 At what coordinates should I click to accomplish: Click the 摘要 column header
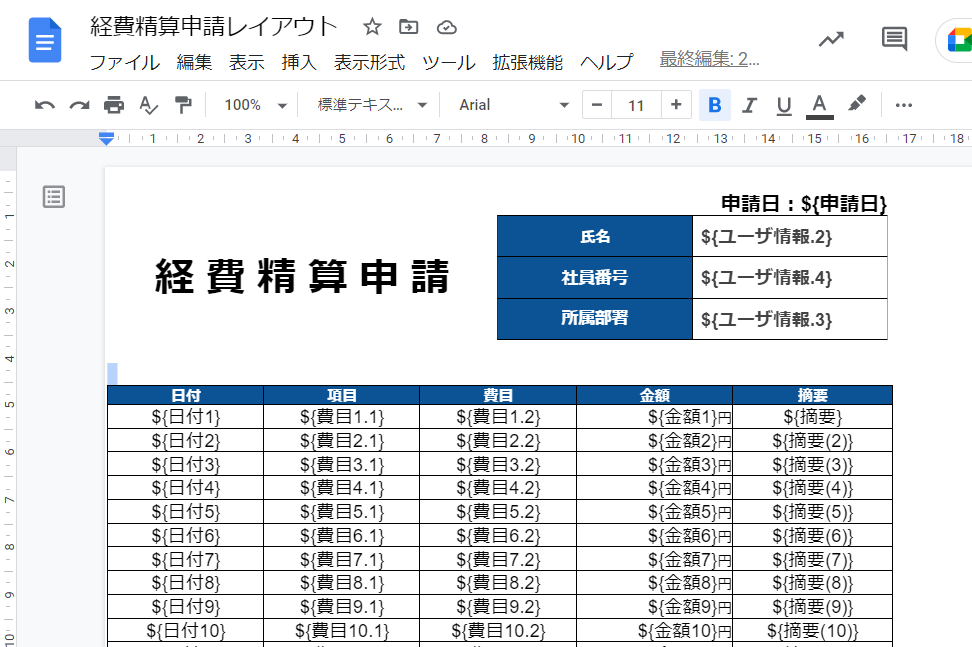point(813,395)
